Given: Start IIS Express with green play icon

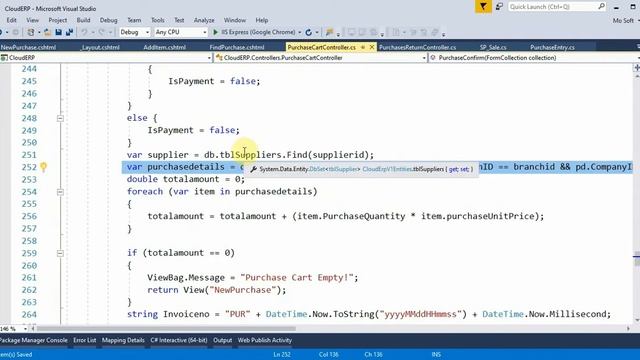Looking at the screenshot, I should pos(216,32).
